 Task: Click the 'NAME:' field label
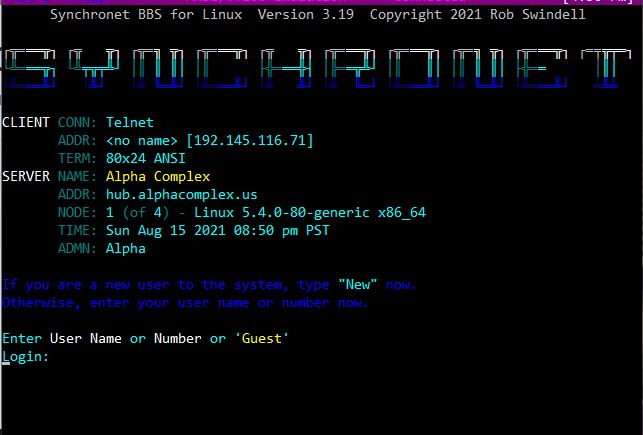point(78,177)
